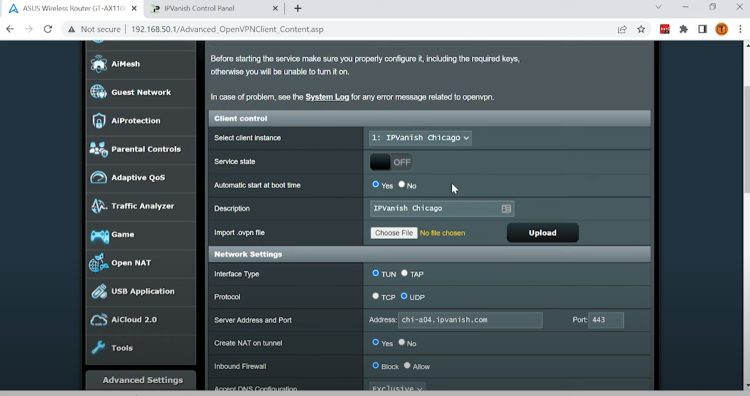Open AiMesh sidebar icon
Viewport: 750px width, 396px height.
coord(99,64)
